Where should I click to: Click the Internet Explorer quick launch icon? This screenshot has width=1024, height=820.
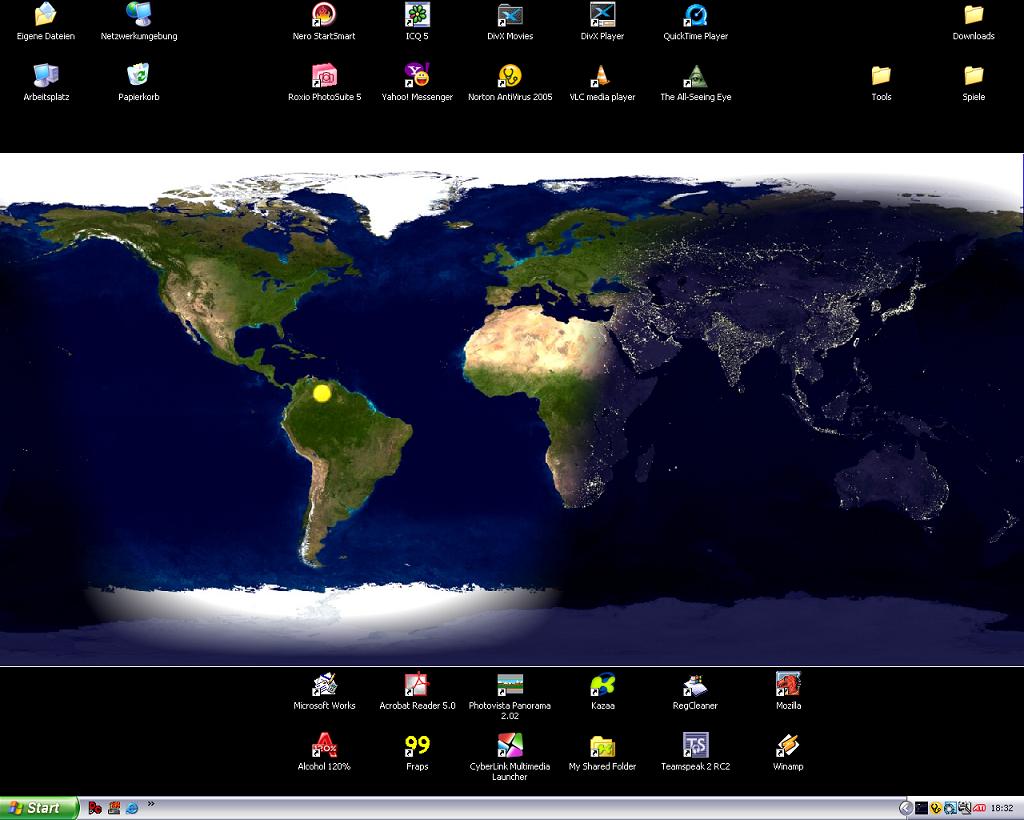[132, 808]
